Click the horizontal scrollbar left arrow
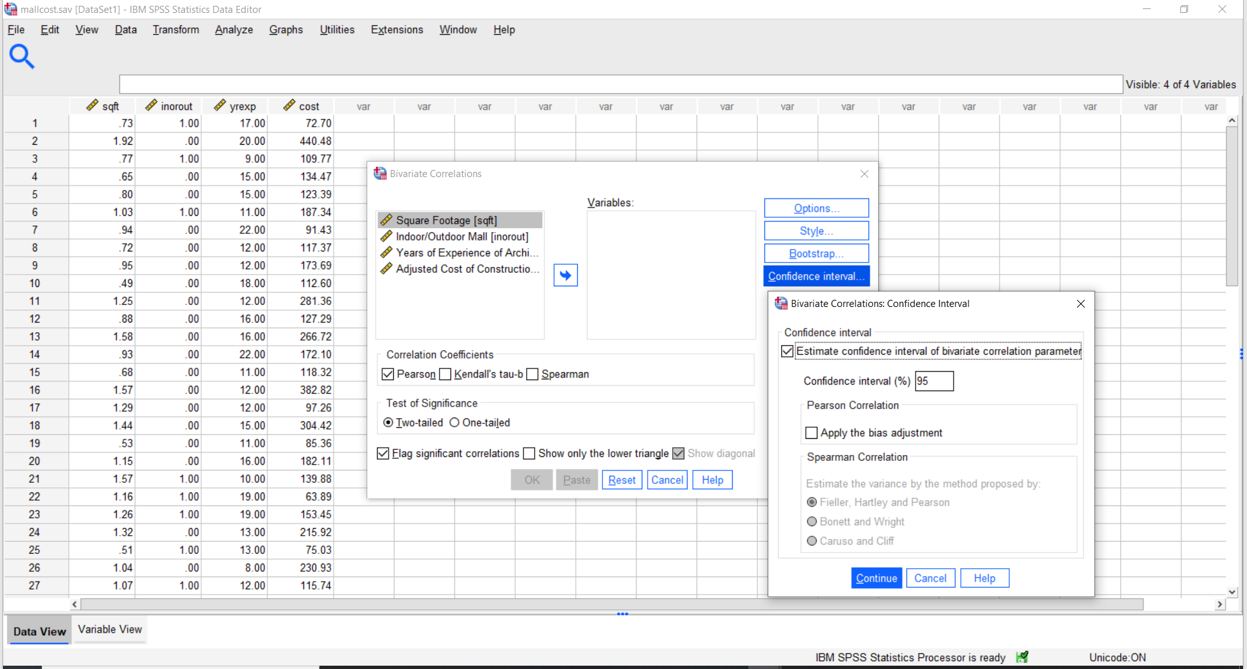This screenshot has width=1247, height=669. (74, 604)
